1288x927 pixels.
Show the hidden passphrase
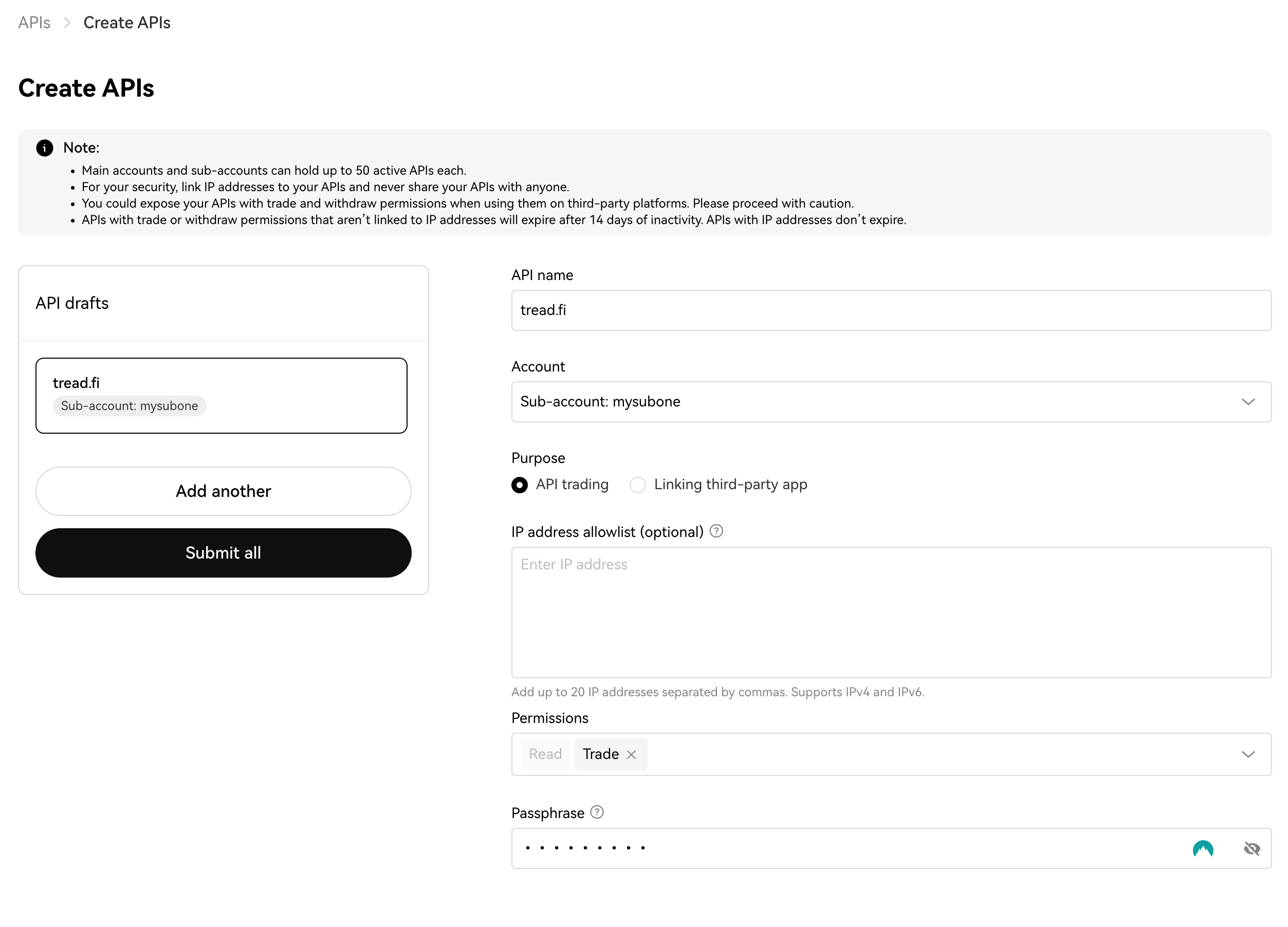(x=1251, y=849)
